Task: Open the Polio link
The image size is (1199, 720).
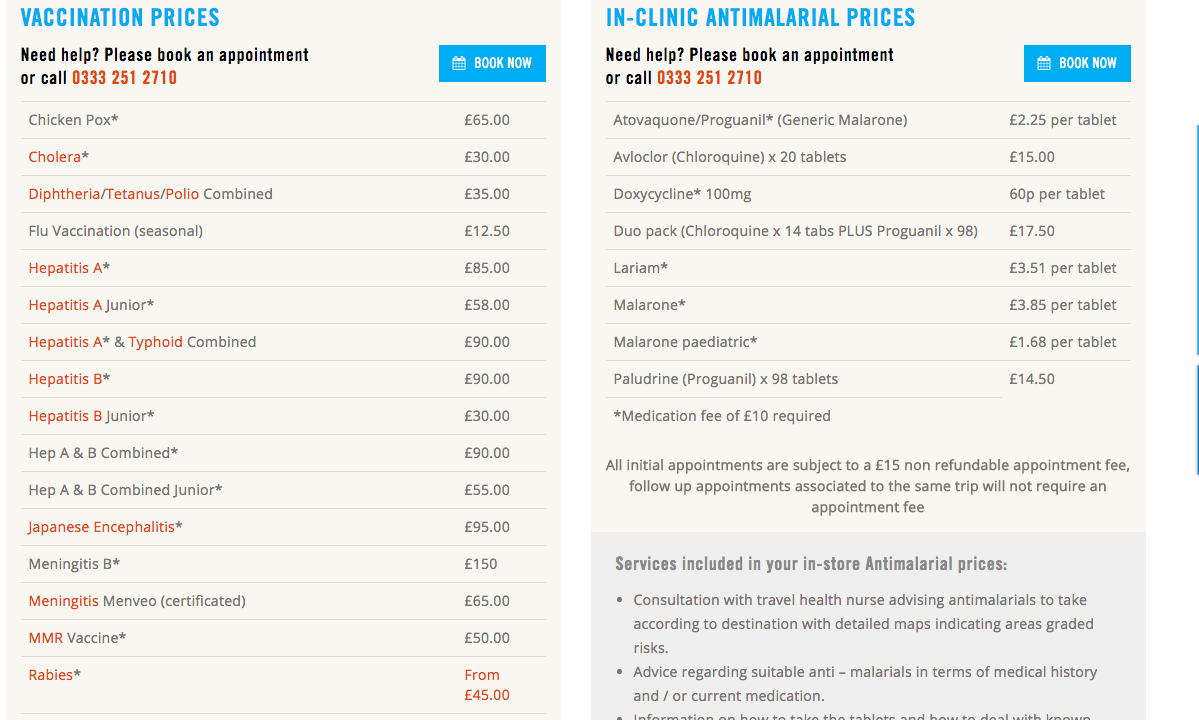Action: 182,194
